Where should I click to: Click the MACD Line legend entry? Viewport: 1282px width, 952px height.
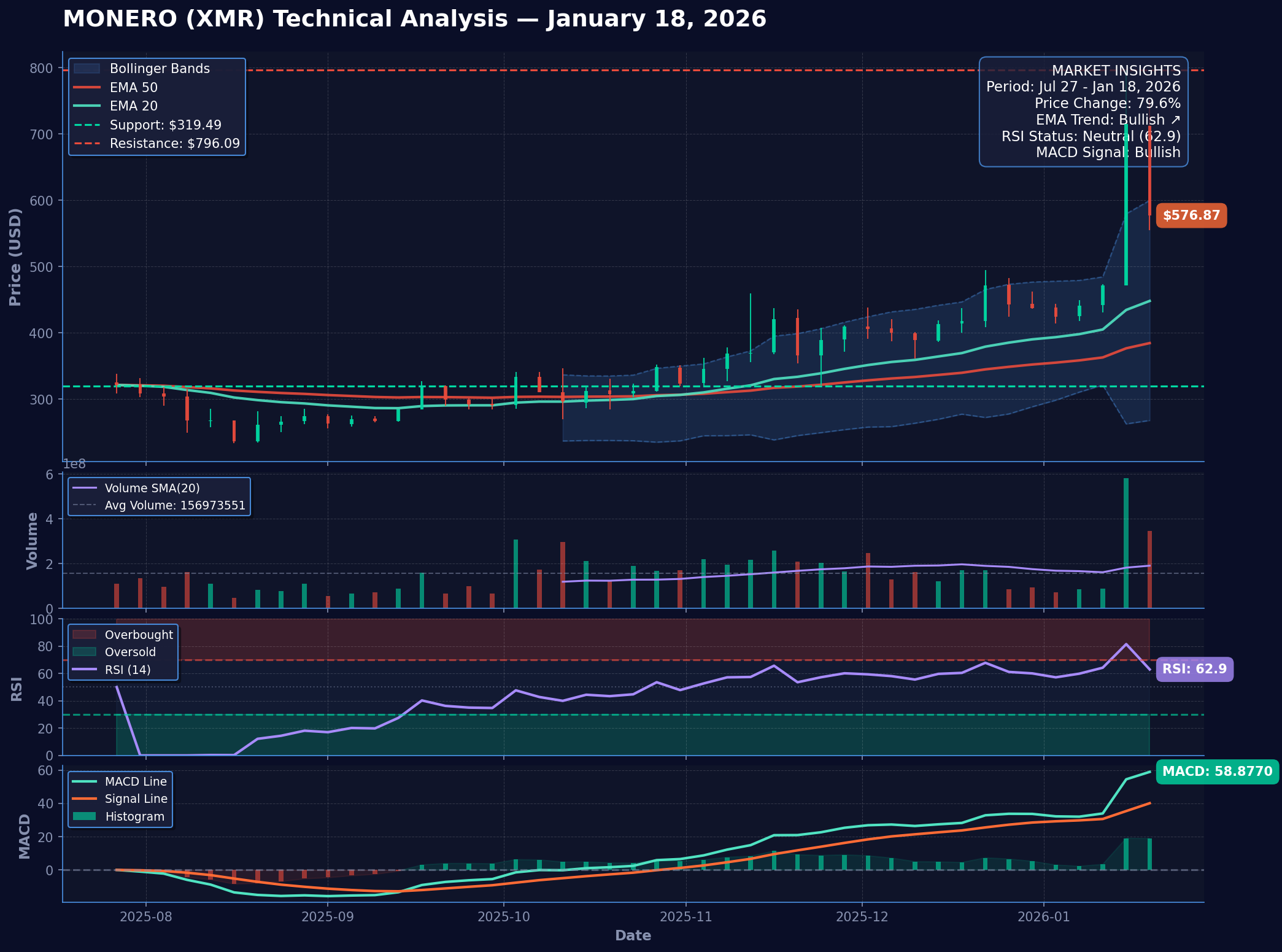[x=135, y=781]
